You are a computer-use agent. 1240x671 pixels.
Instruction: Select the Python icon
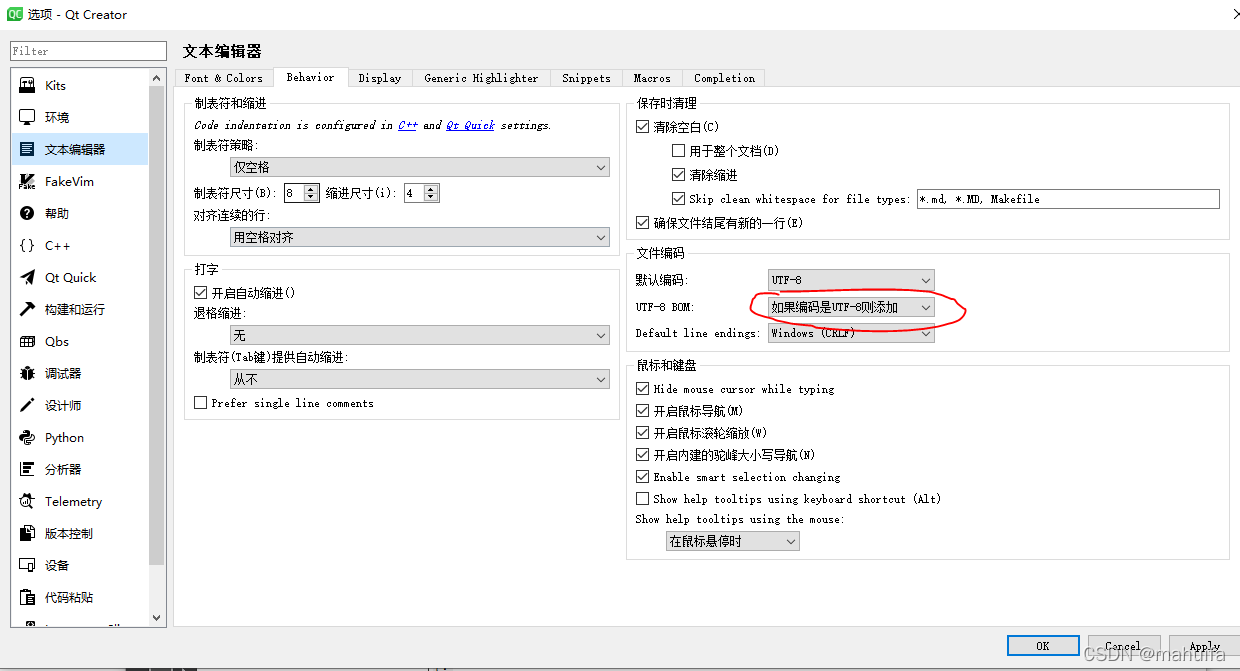click(x=27, y=438)
